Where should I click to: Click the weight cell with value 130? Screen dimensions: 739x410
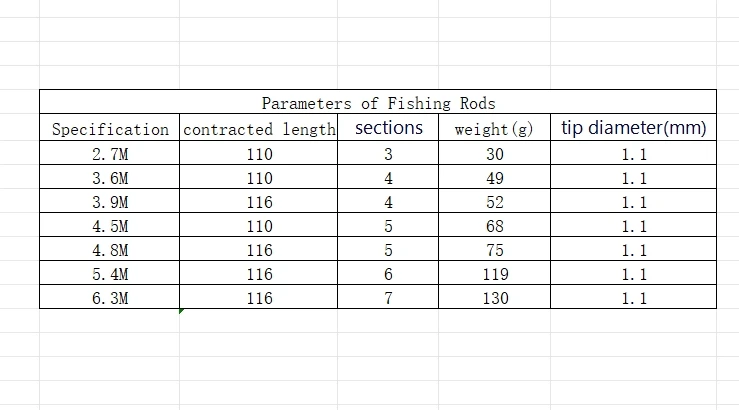pyautogui.click(x=494, y=298)
